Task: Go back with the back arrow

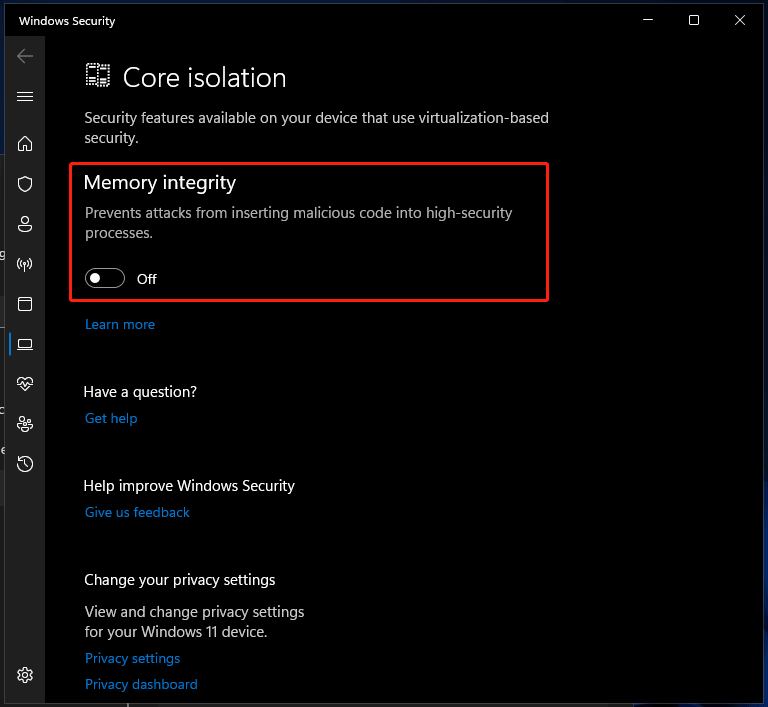Action: pos(25,56)
